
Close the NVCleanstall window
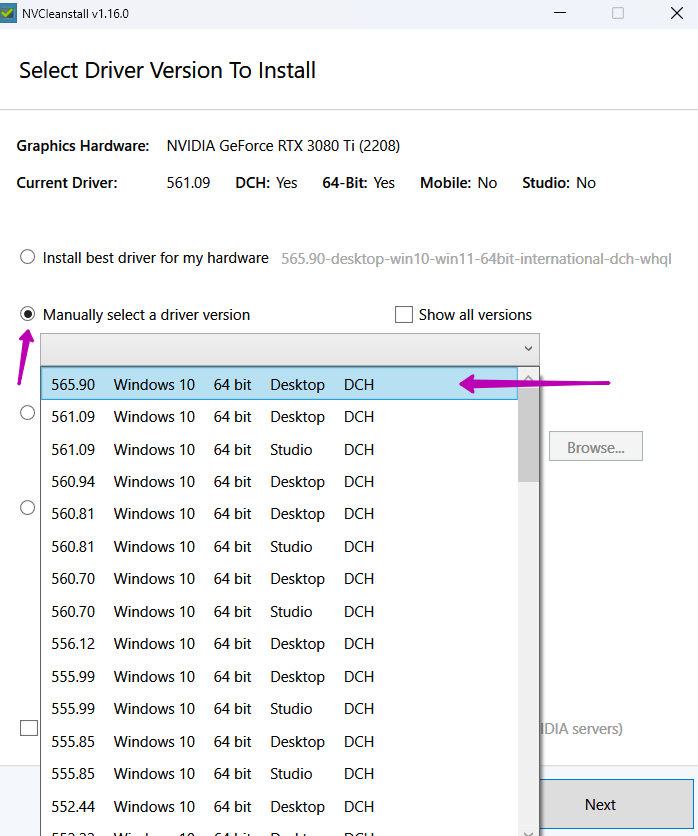(x=677, y=13)
